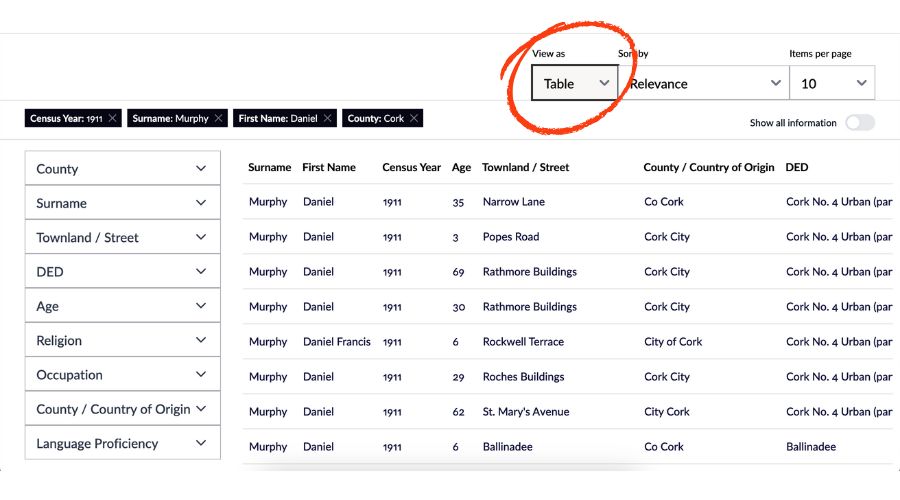
Task: Open the Sort by Relevance dropdown
Action: 704,84
